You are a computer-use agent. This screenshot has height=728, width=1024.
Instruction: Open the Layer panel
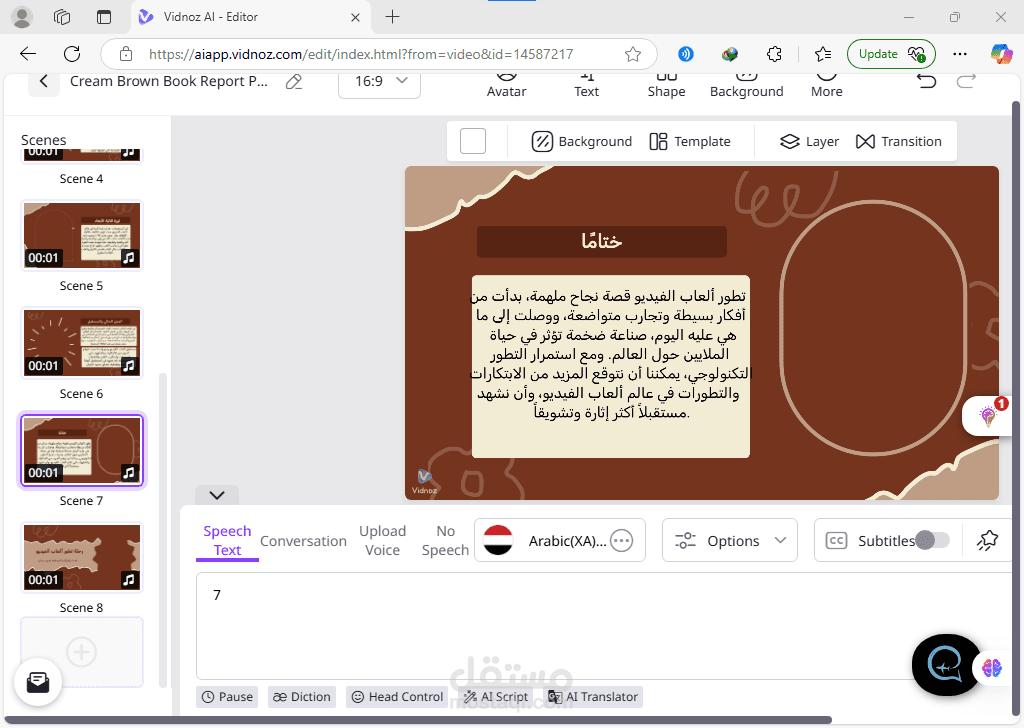coord(809,141)
